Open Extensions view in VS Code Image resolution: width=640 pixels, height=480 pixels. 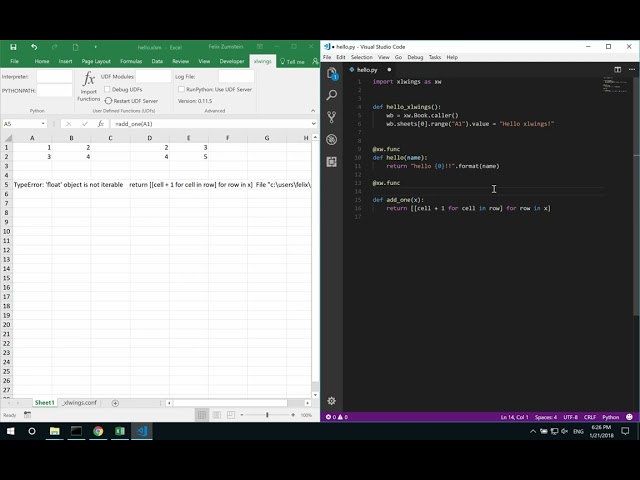332,162
